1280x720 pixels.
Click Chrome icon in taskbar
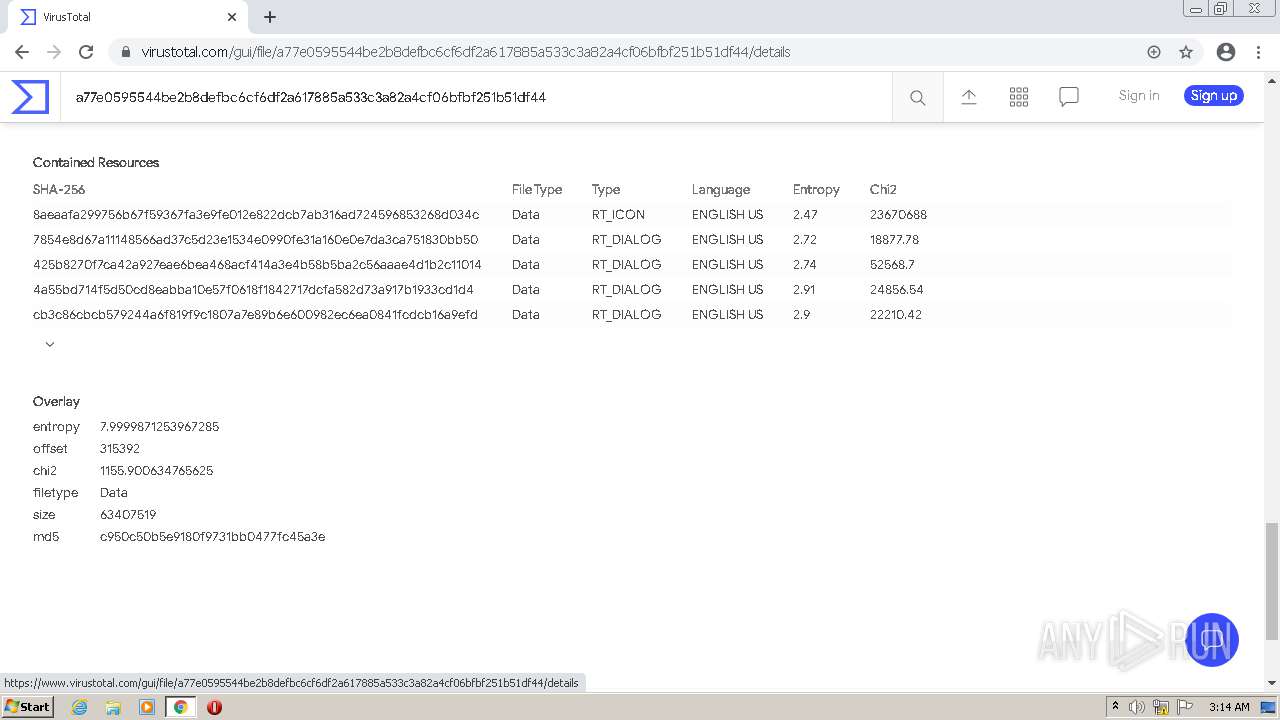click(180, 707)
